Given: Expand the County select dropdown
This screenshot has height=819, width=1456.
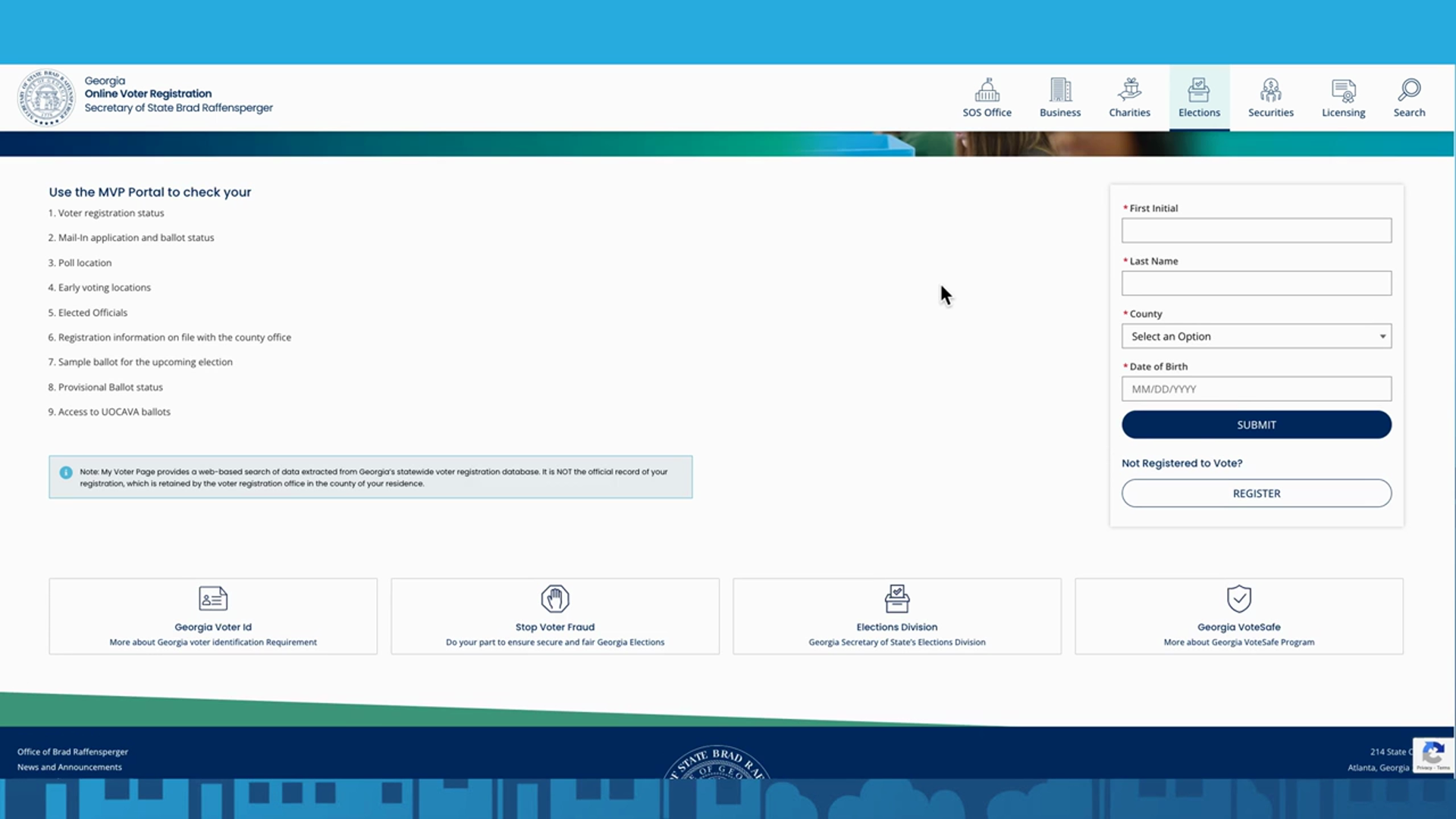Looking at the screenshot, I should point(1257,336).
